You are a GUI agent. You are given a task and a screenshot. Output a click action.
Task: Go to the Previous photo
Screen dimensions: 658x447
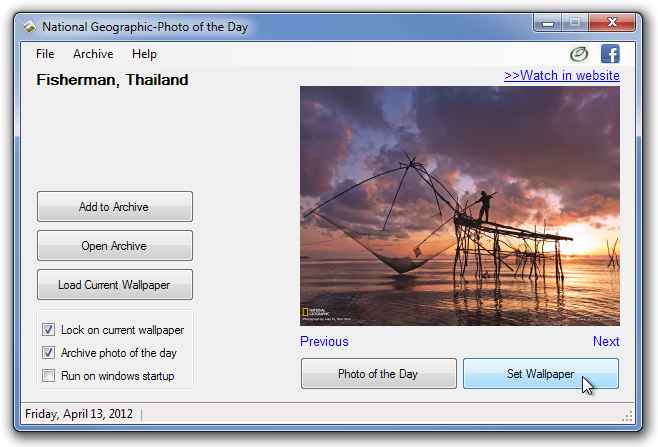(x=324, y=341)
